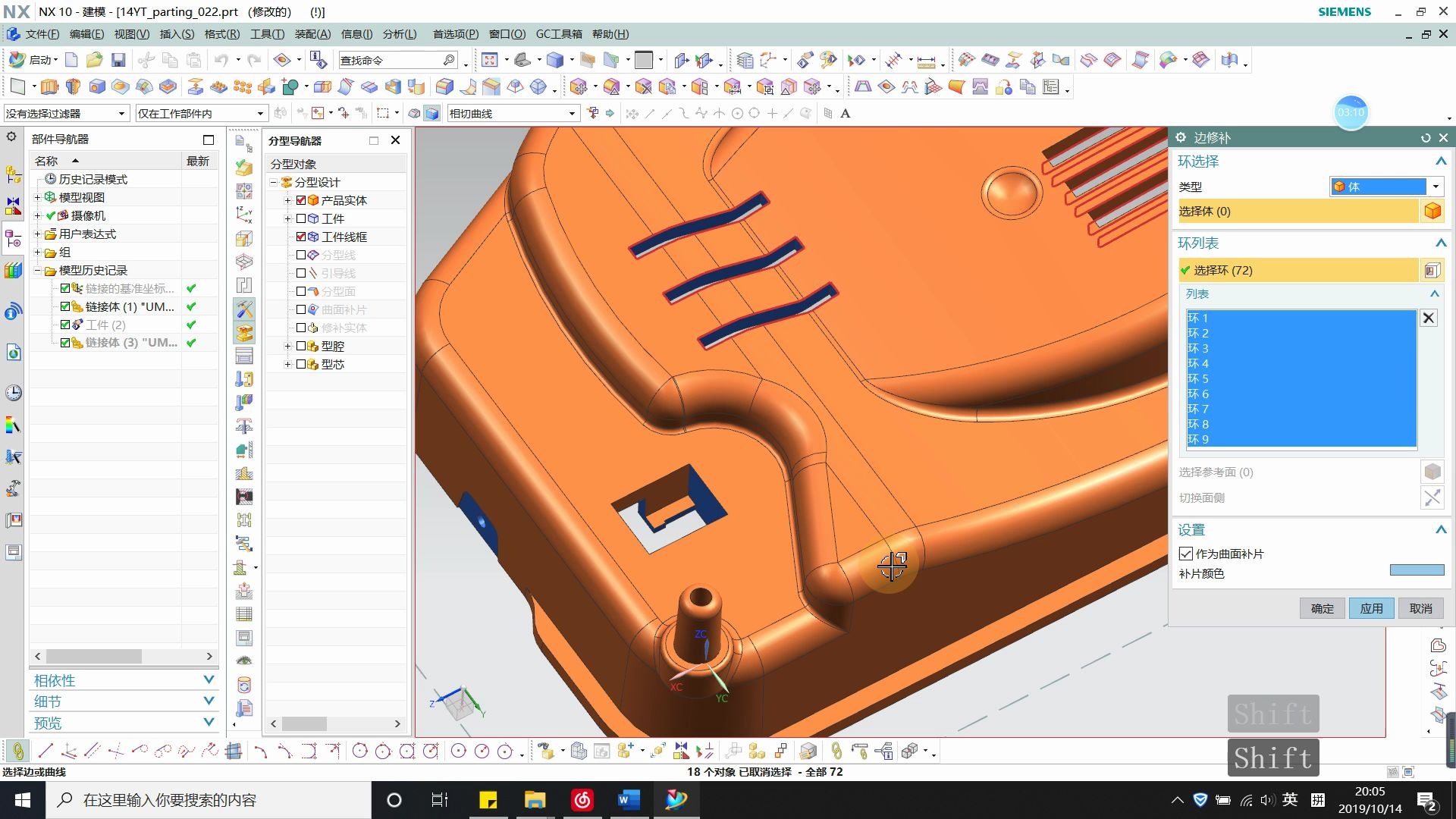This screenshot has width=1456, height=819.
Task: Remove selected loop with X icon
Action: click(x=1429, y=318)
